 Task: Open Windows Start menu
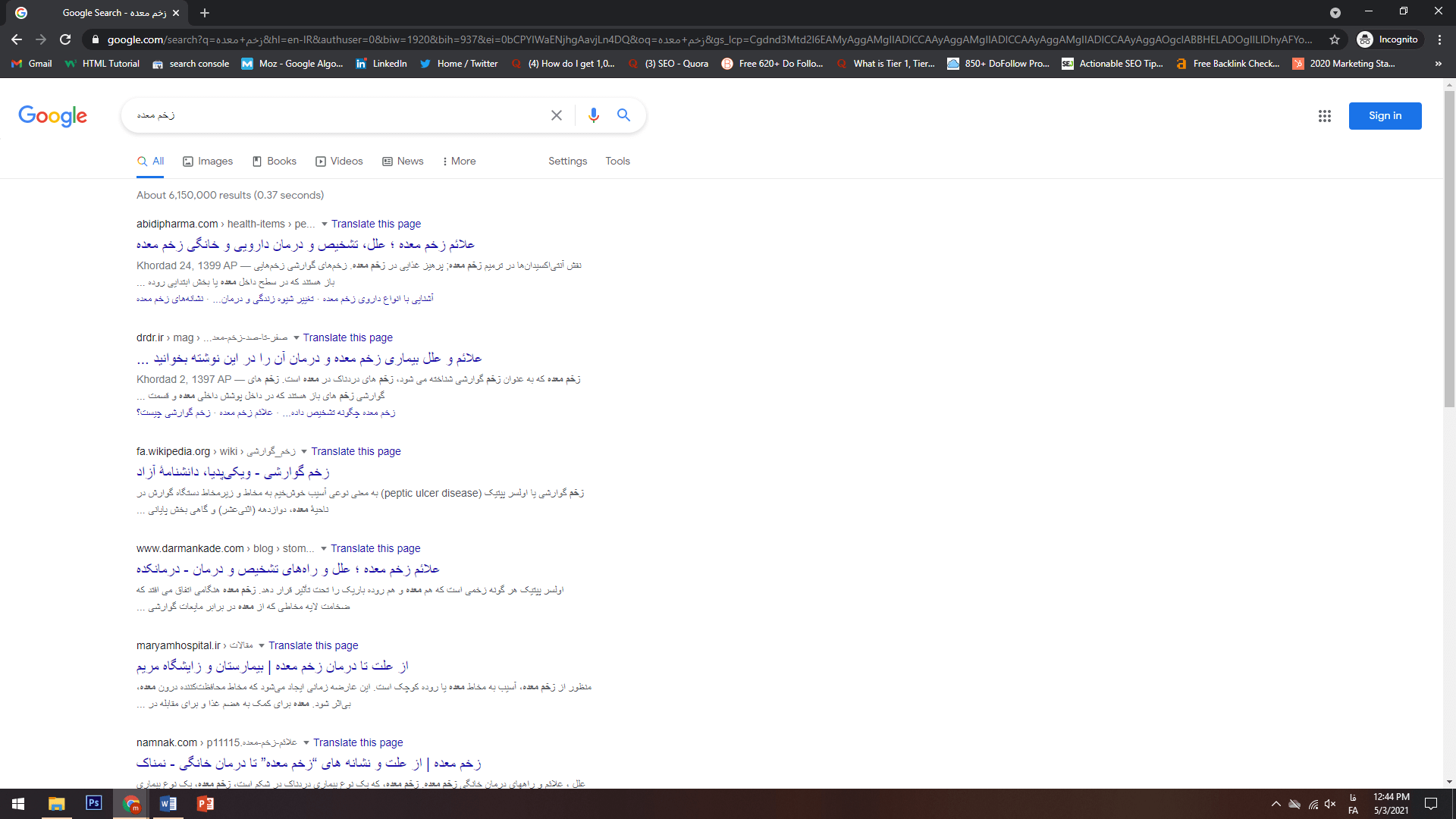pos(18,804)
